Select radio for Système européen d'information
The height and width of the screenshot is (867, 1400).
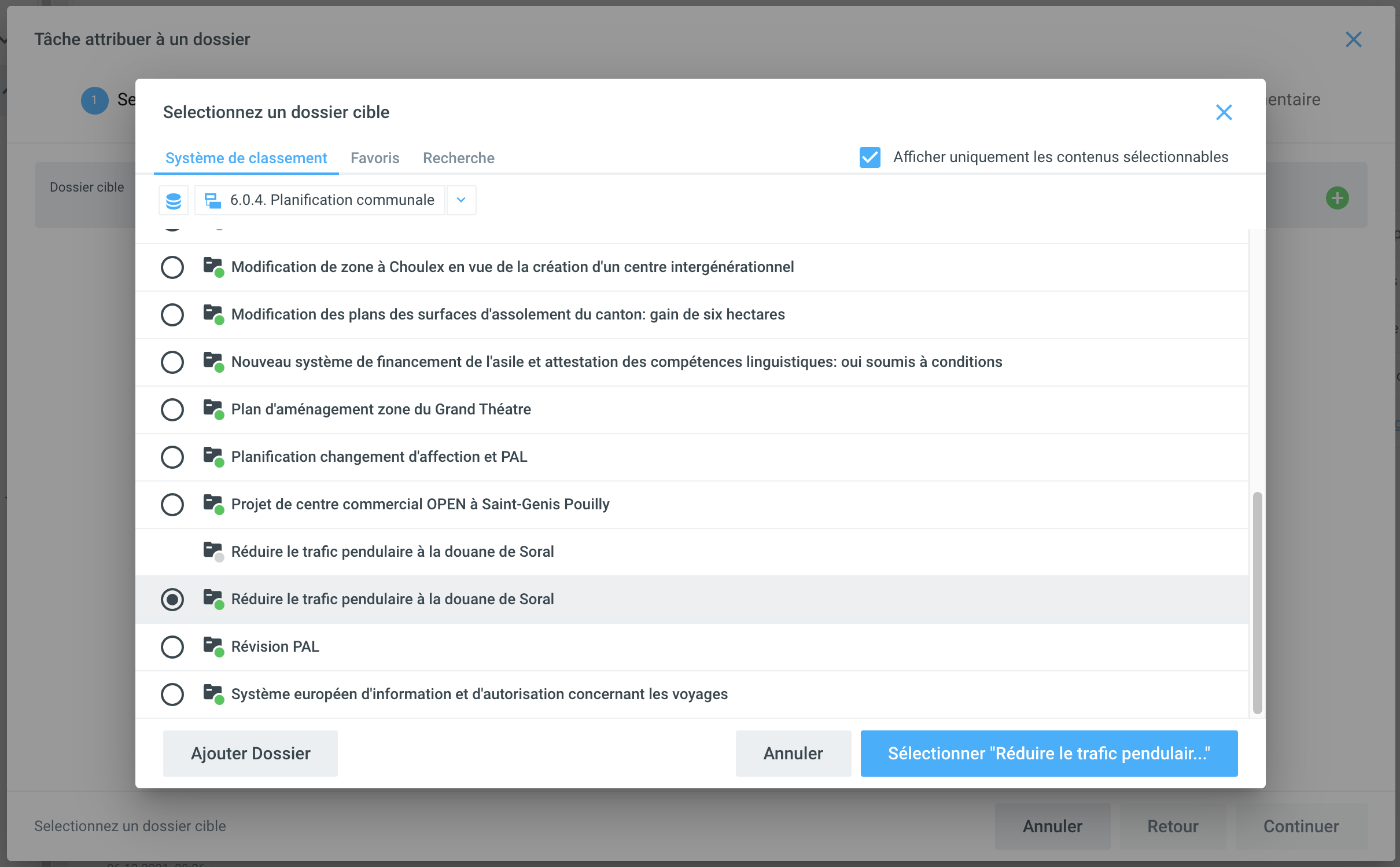[172, 695]
